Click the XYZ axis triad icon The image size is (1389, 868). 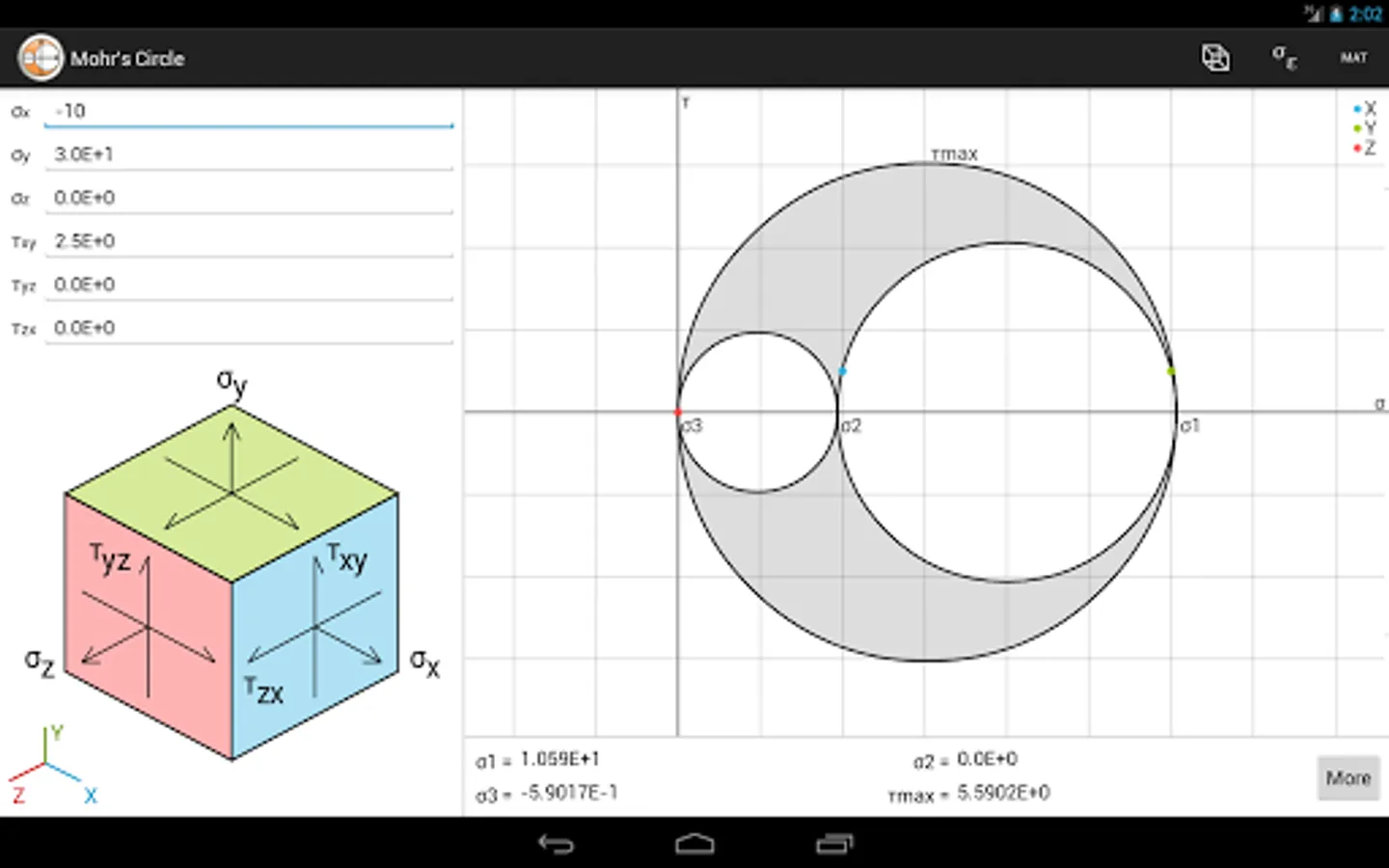[53, 766]
